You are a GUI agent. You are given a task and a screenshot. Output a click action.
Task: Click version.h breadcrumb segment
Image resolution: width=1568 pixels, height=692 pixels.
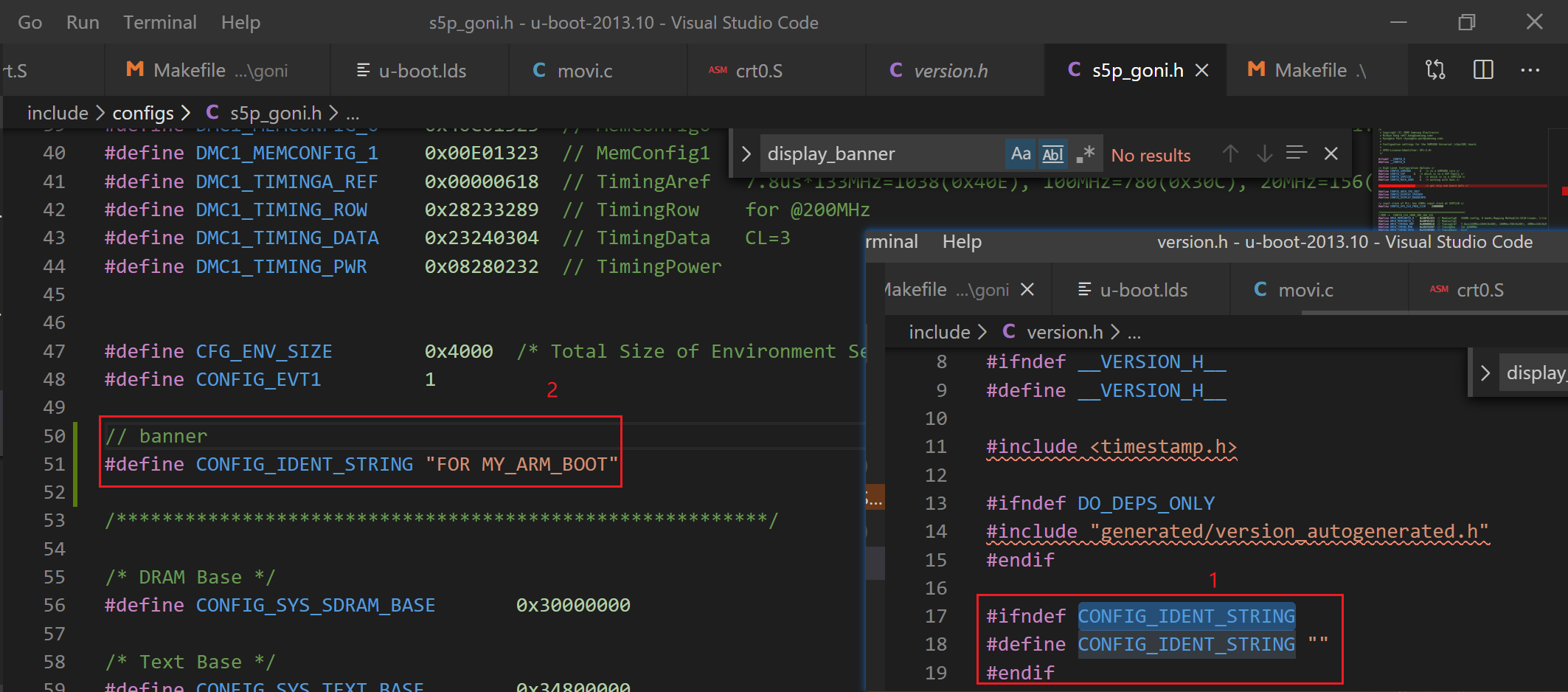click(x=1064, y=332)
